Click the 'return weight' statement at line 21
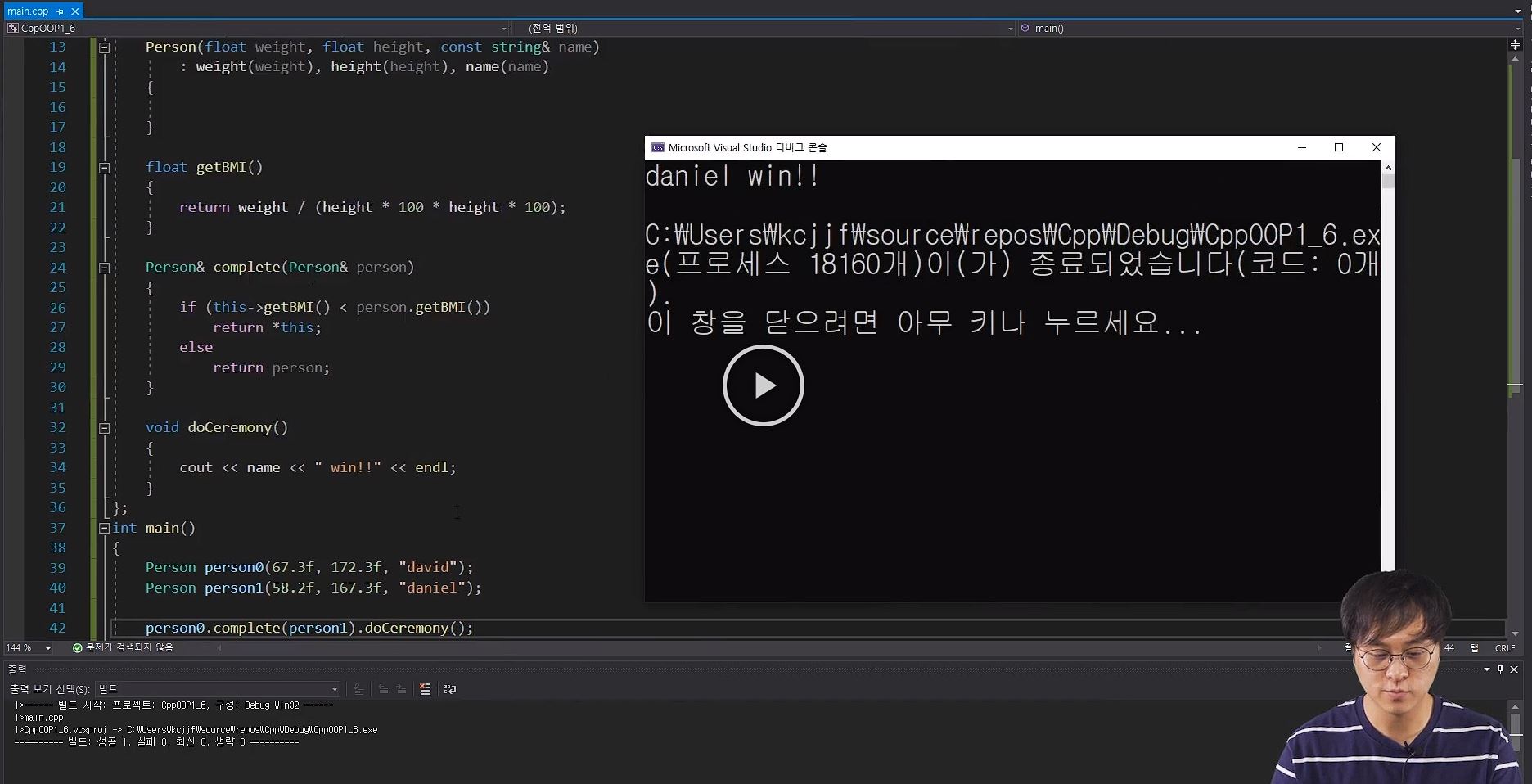Screen dimensions: 1532x784 click(234, 208)
